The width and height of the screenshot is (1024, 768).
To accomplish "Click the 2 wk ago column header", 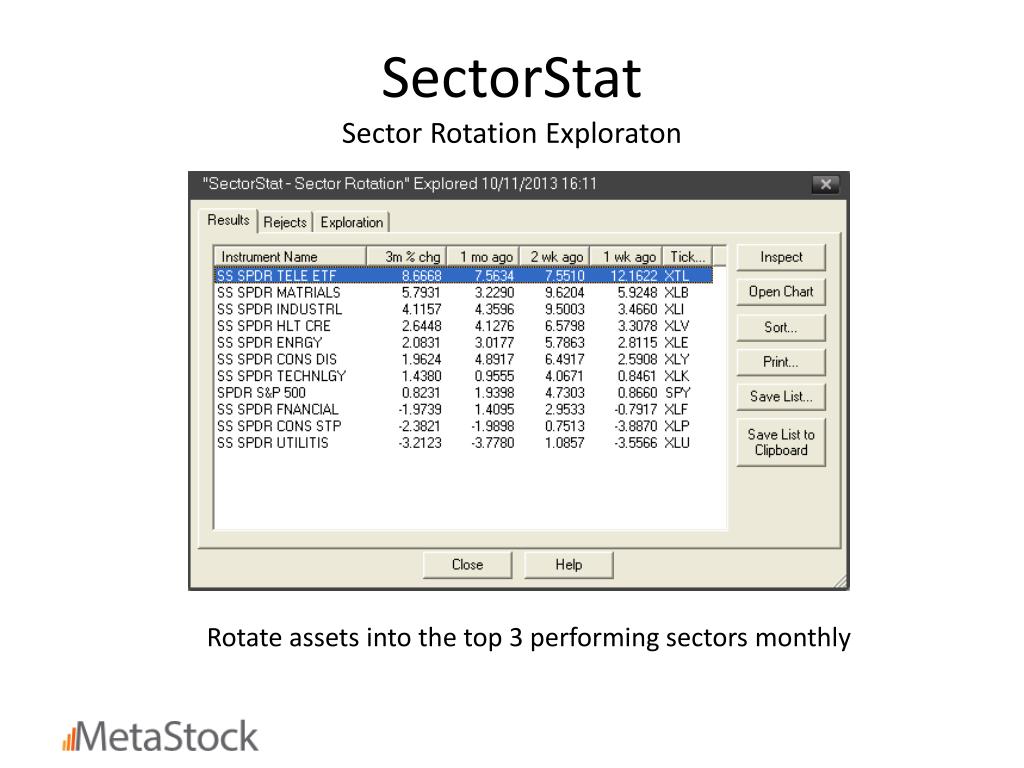I will click(555, 257).
